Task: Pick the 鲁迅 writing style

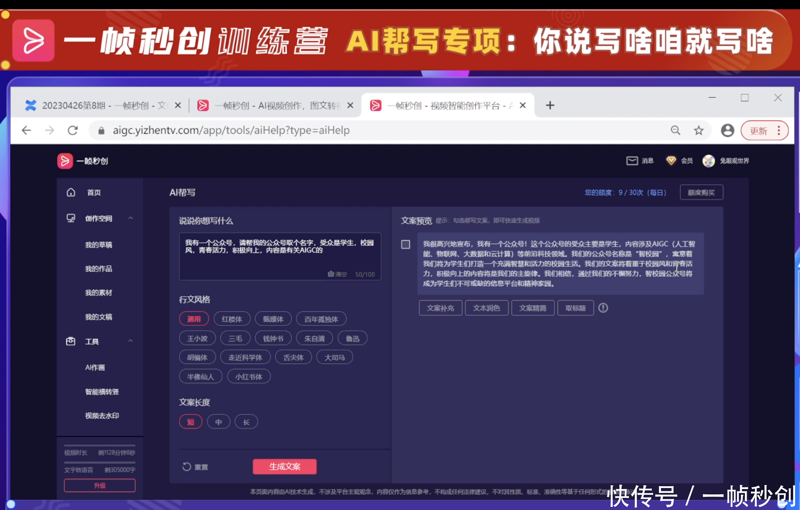Action: tap(353, 338)
